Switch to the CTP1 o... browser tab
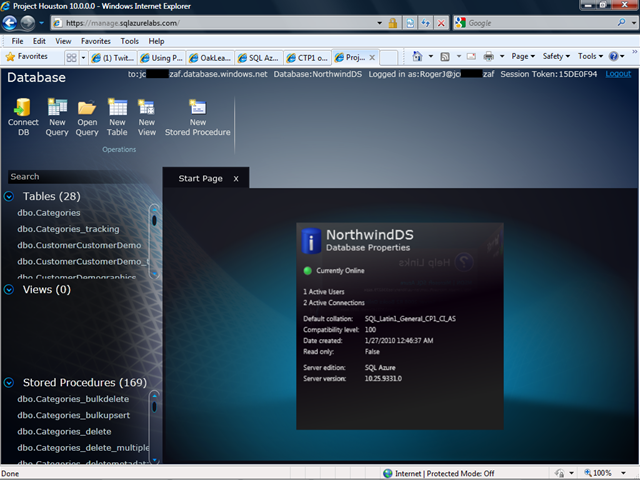Image resolution: width=640 pixels, height=480 pixels. (307, 58)
